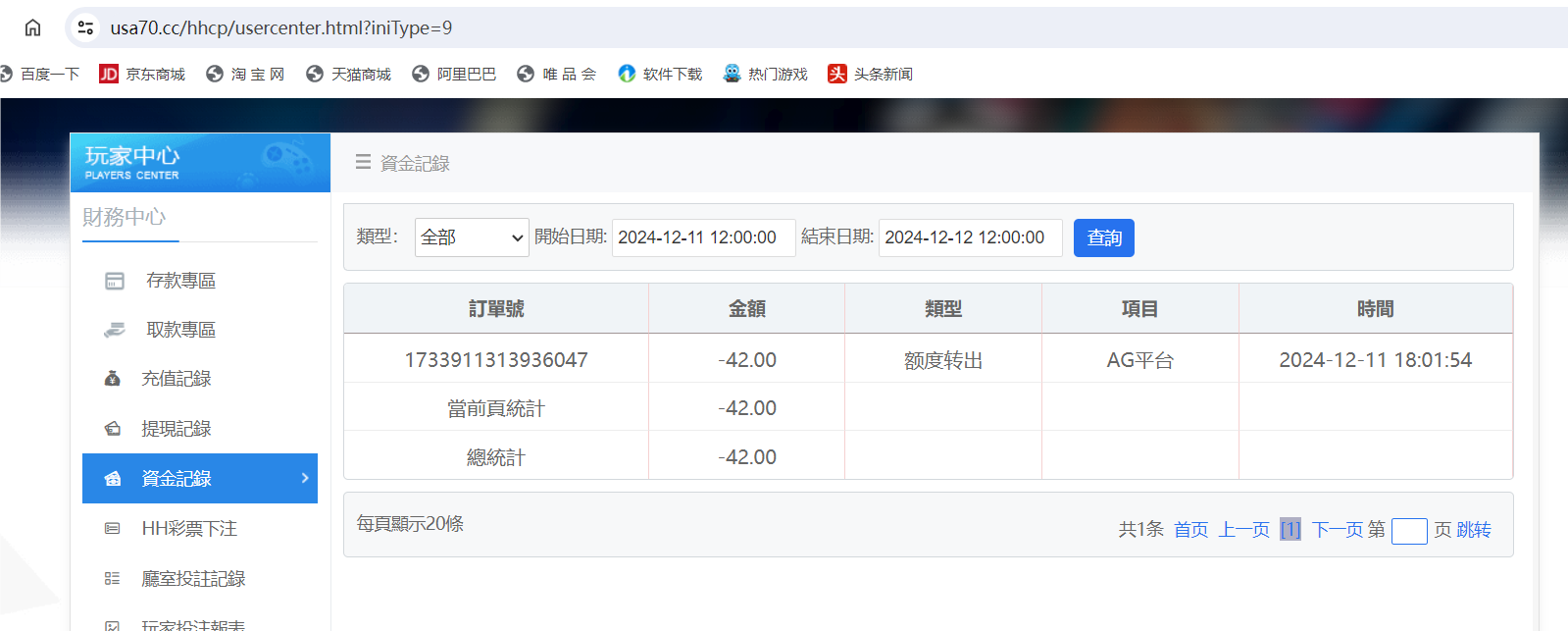The height and width of the screenshot is (631, 1568).
Task: Click the 資金記錄 bank icon
Action: point(113,479)
